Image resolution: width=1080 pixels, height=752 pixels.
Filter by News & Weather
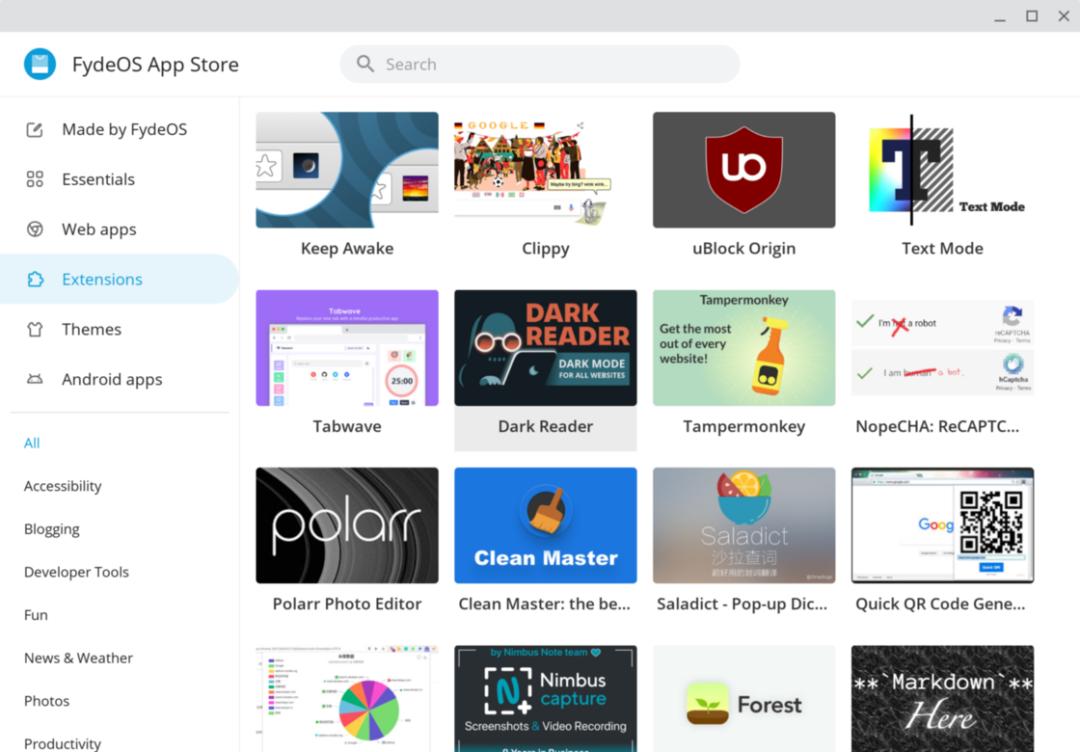(x=79, y=658)
